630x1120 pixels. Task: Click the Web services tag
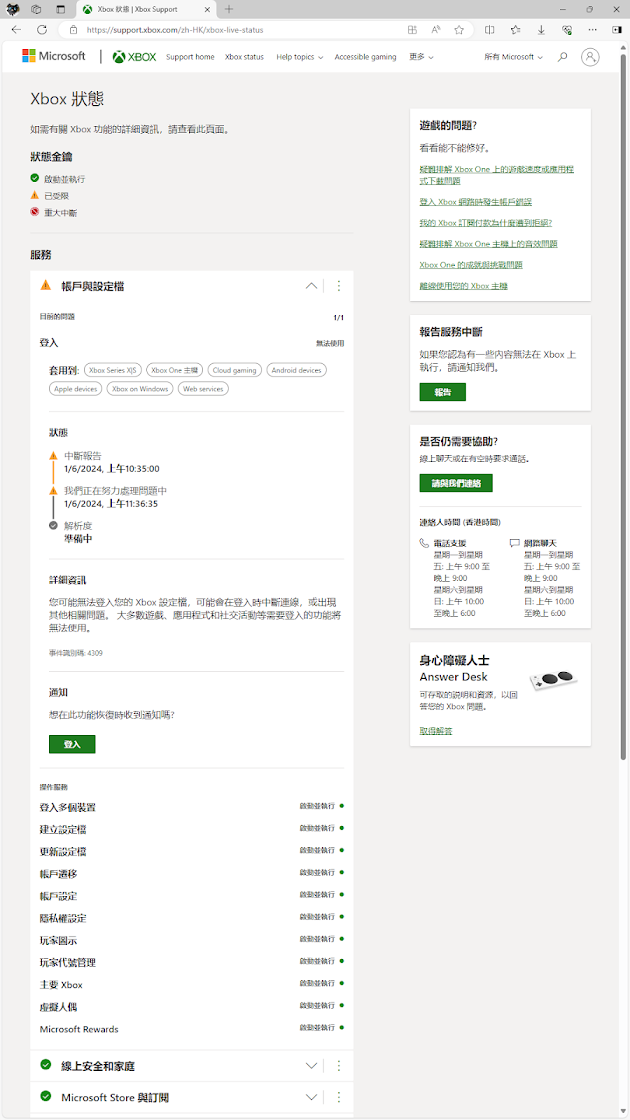203,389
